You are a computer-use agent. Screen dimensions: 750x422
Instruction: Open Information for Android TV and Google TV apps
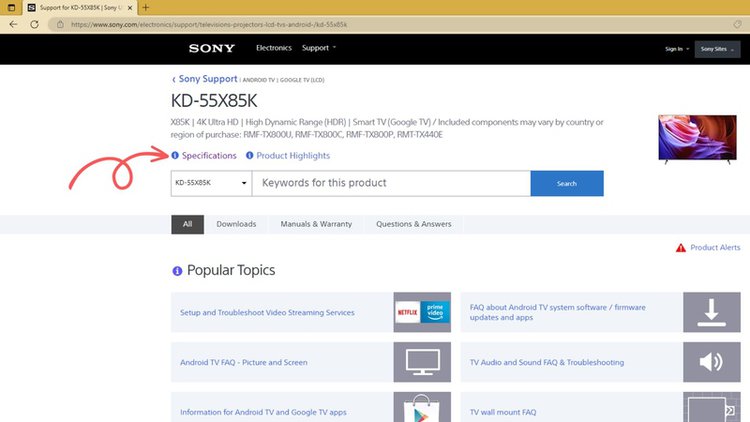click(x=264, y=412)
